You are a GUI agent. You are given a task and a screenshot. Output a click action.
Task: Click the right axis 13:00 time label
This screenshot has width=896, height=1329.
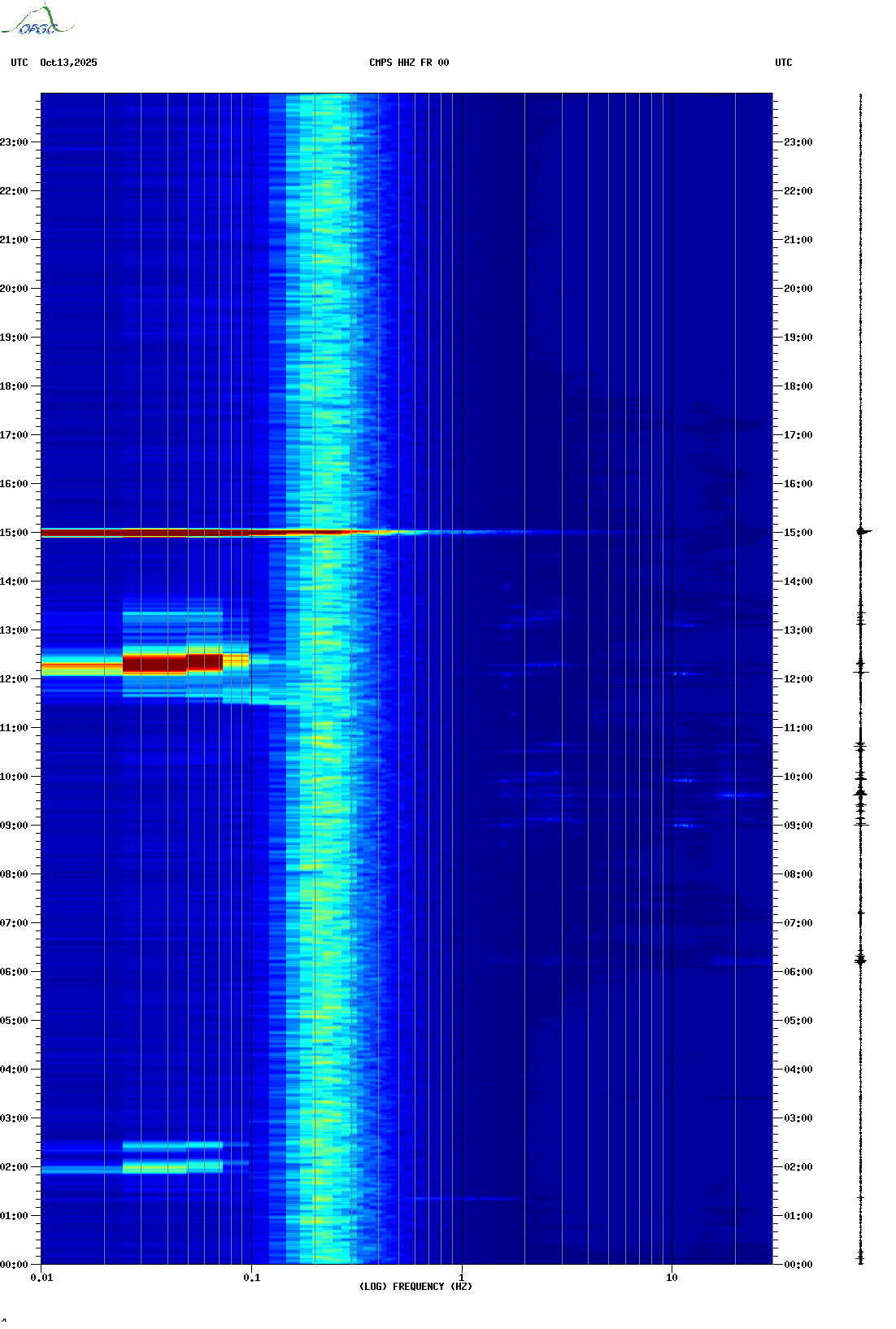point(798,630)
